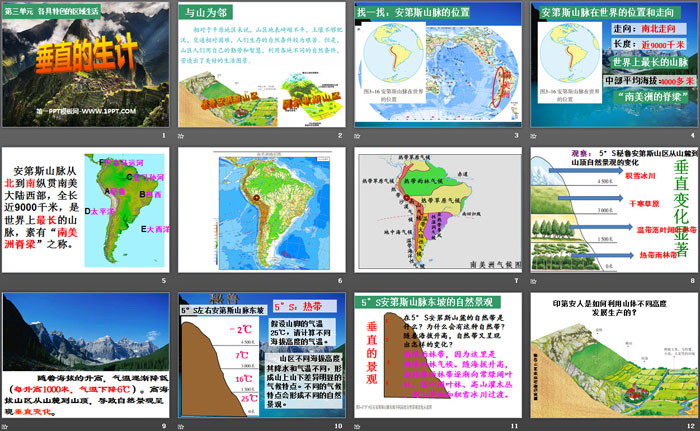Viewport: 700px width, 431px height.
Task: Click the slide number 6 label
Action: pyautogui.click(x=340, y=281)
